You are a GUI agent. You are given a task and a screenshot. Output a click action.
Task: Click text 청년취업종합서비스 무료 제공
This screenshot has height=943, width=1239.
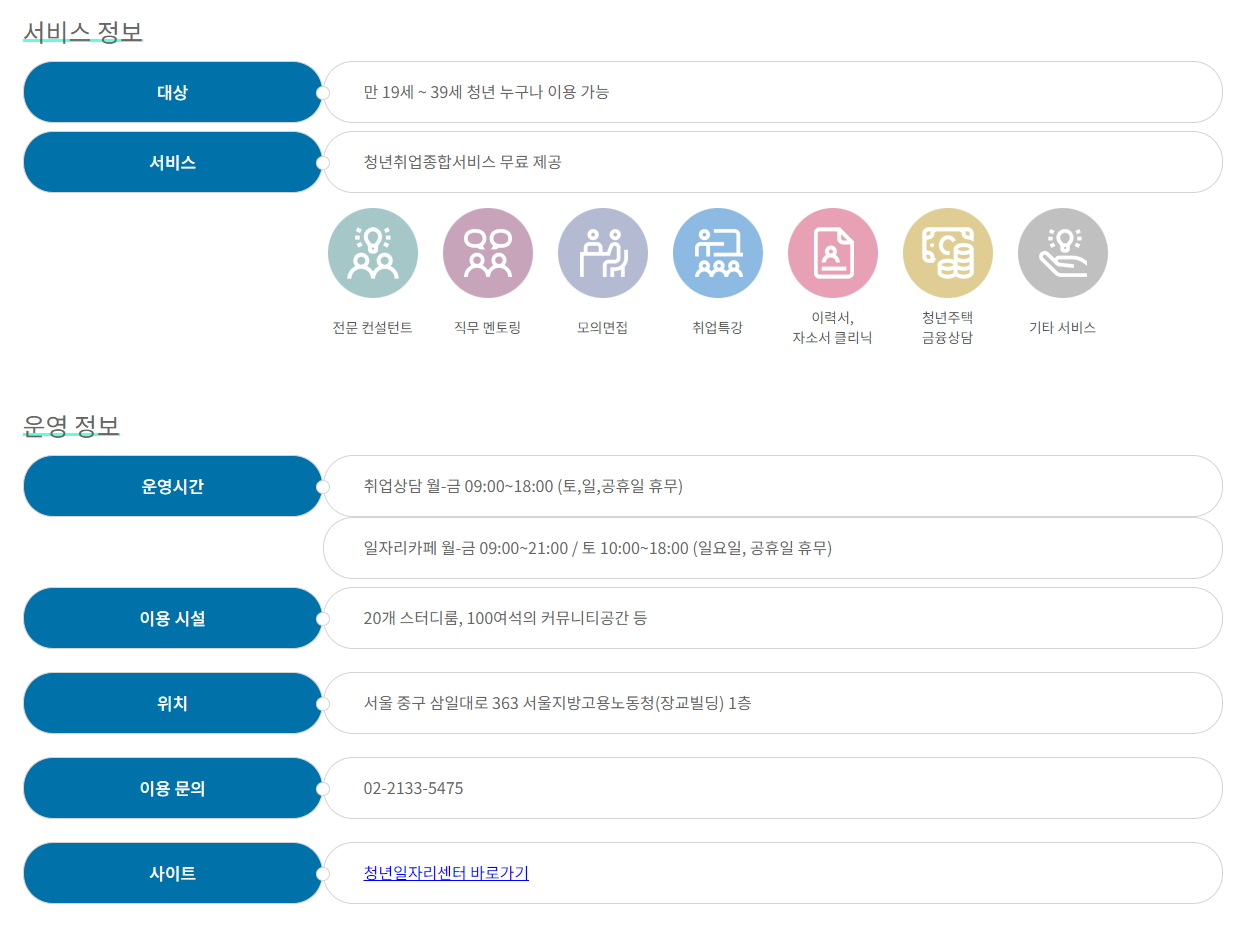click(x=462, y=162)
